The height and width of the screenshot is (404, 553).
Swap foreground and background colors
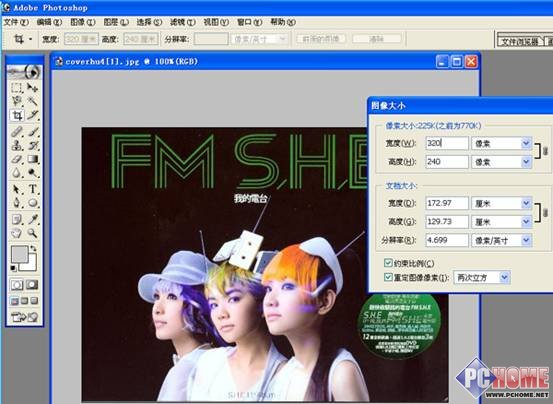[x=34, y=249]
